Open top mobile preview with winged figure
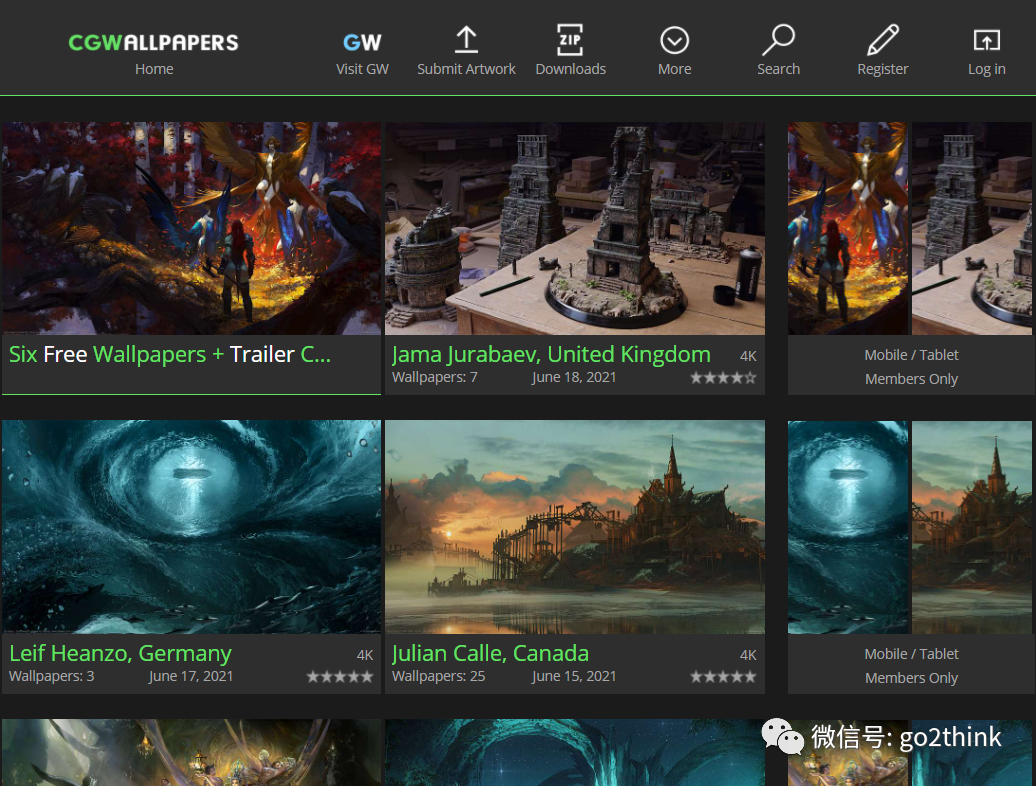 coord(848,228)
